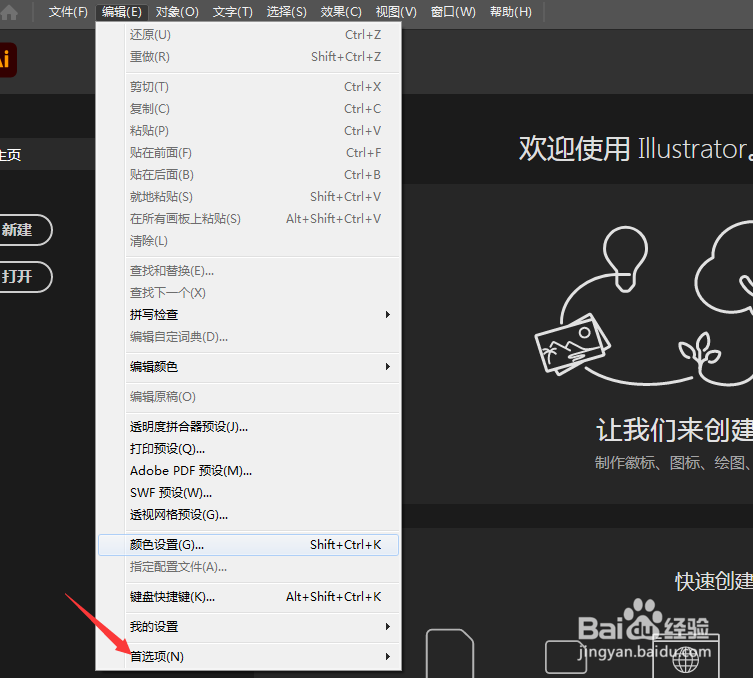This screenshot has width=753, height=678.
Task: Open 颜色设置(G)... dialog
Action: coord(248,545)
